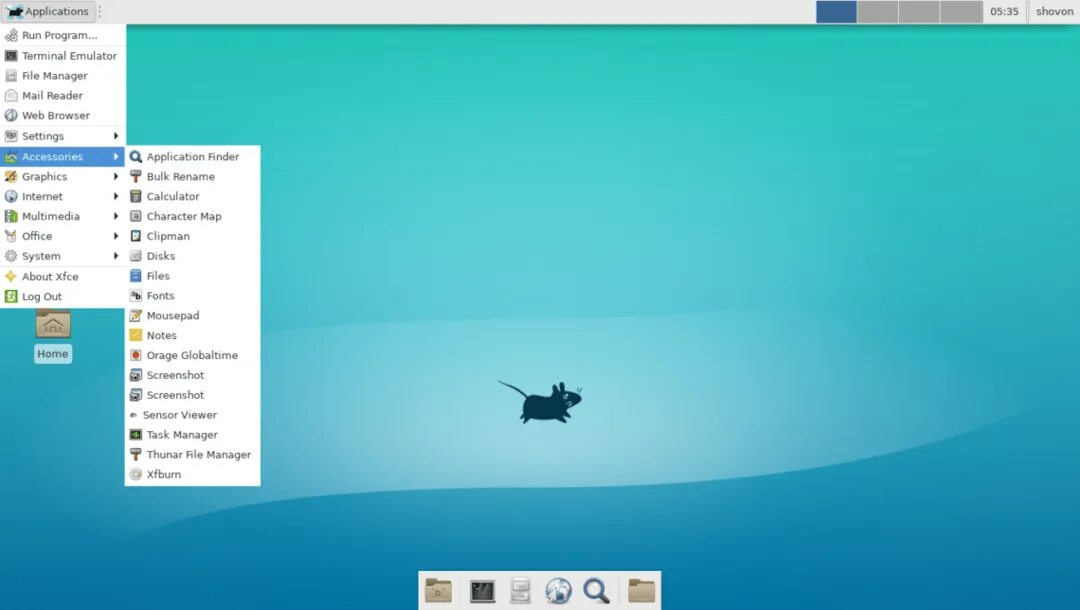The image size is (1080, 610).
Task: Select the Home folder desktop icon
Action: click(53, 324)
